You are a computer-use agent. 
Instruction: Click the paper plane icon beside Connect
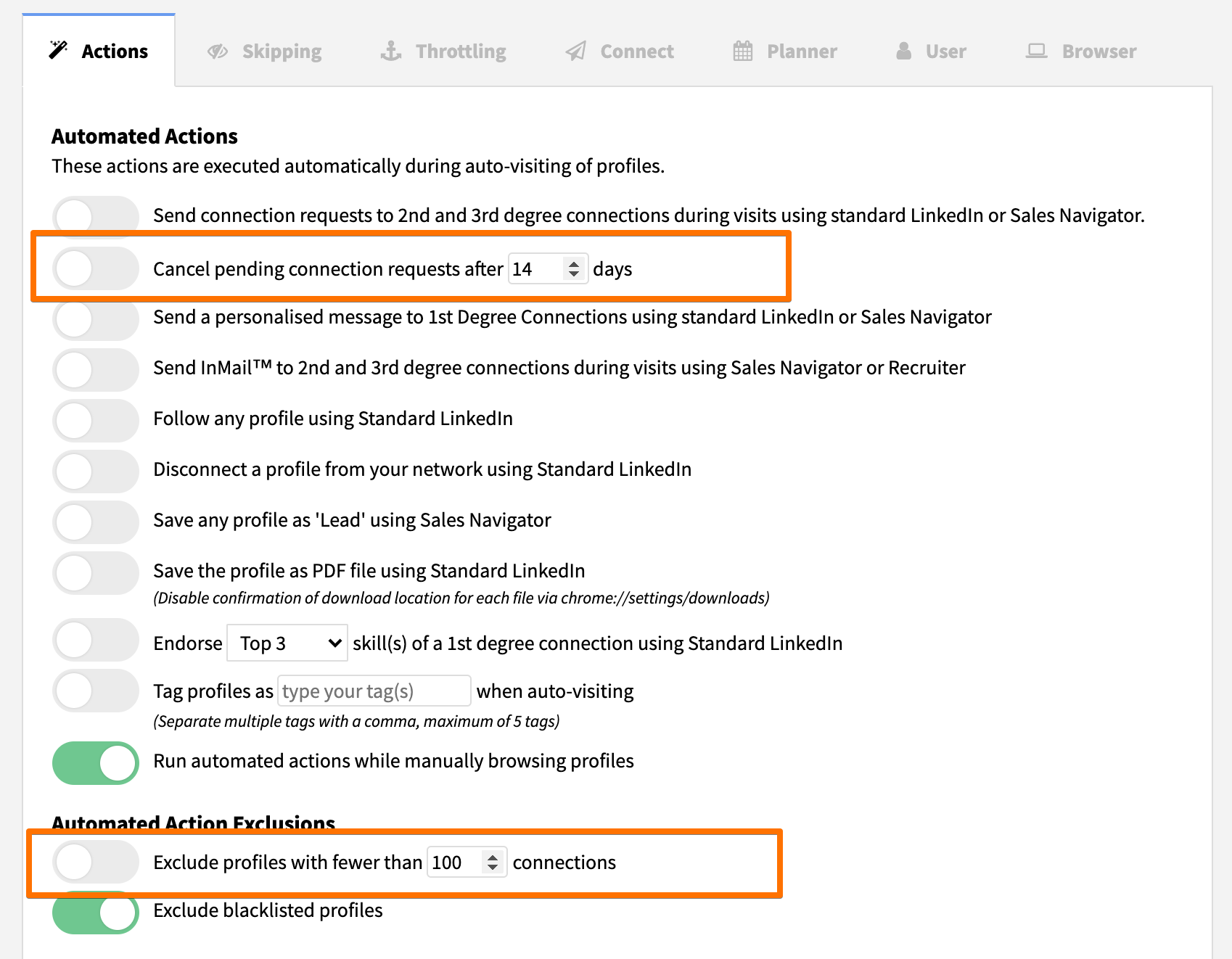coord(576,51)
